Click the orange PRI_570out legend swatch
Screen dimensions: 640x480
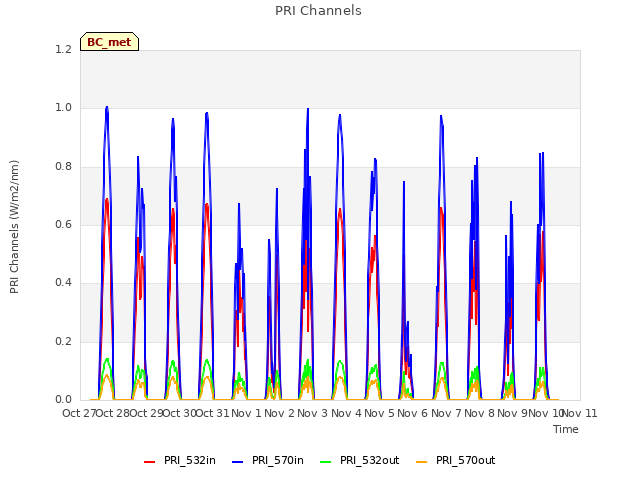(x=421, y=462)
